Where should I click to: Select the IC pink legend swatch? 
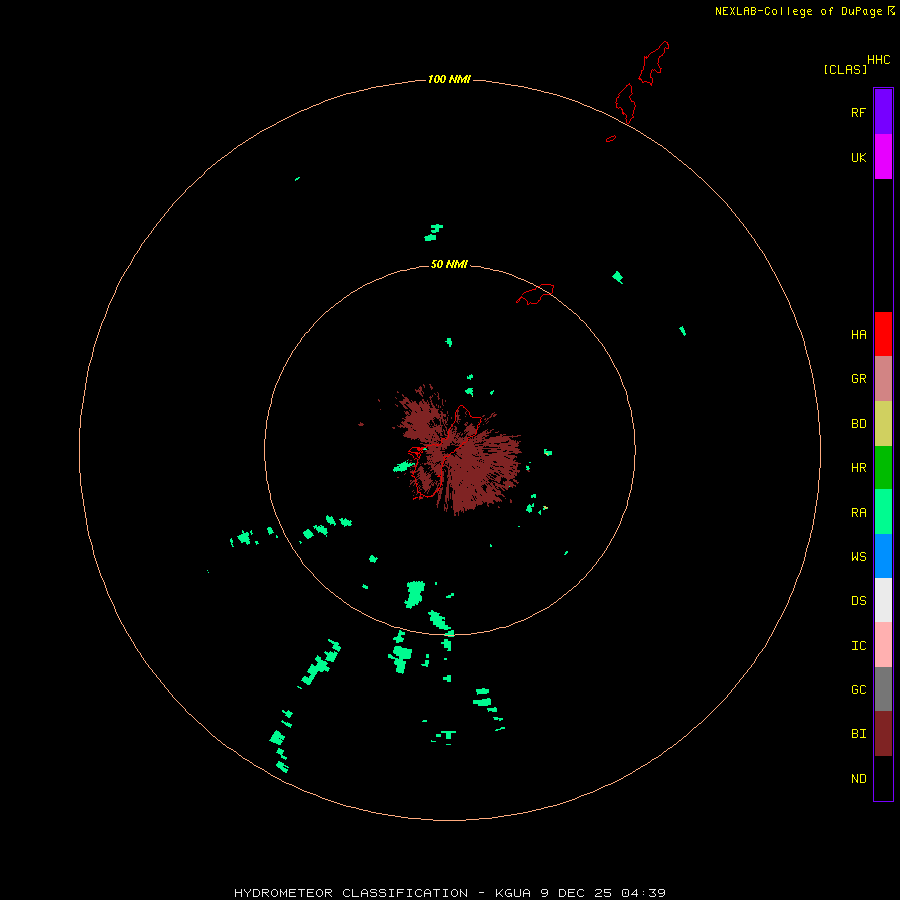pyautogui.click(x=883, y=645)
